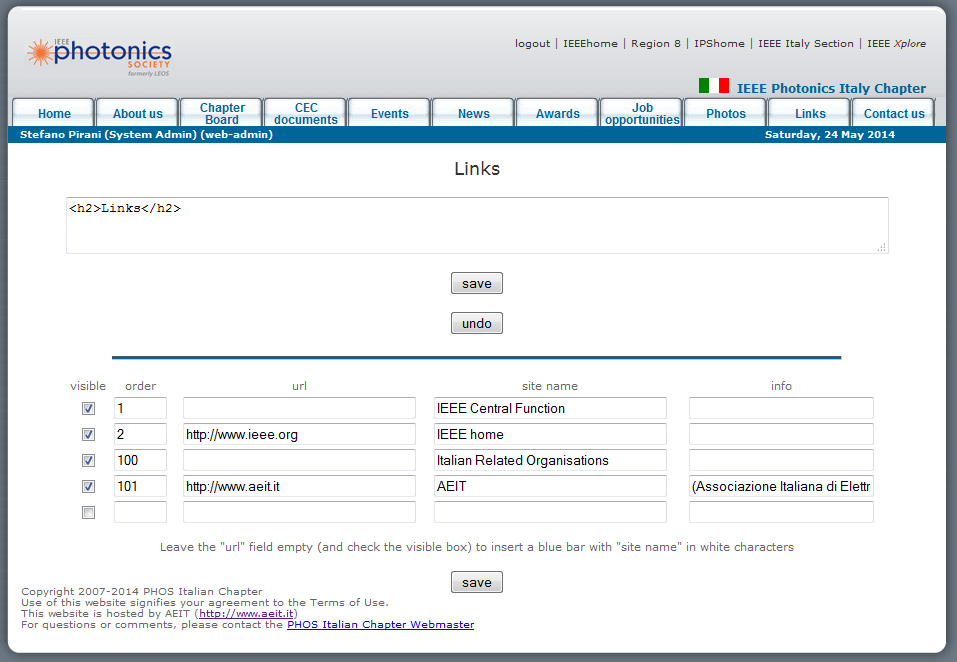957x662 pixels.
Task: Click the info field for IEEE home row
Action: pyautogui.click(x=781, y=434)
